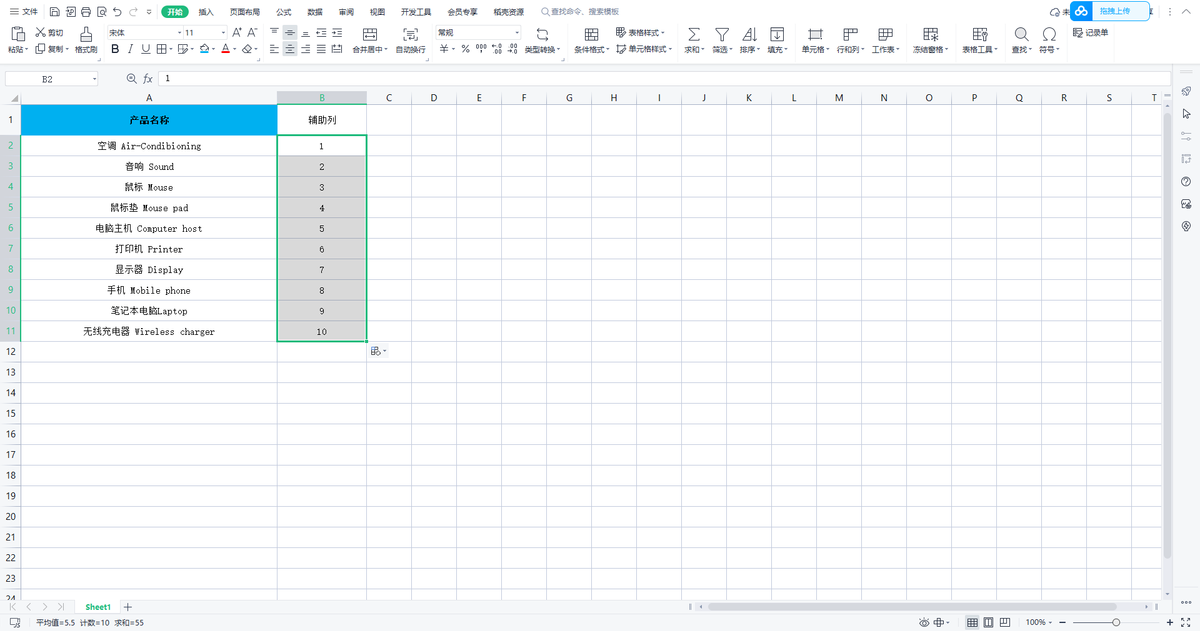1200x631 pixels.
Task: Switch to the Page Layout (页面布局) tab
Action: [x=244, y=12]
